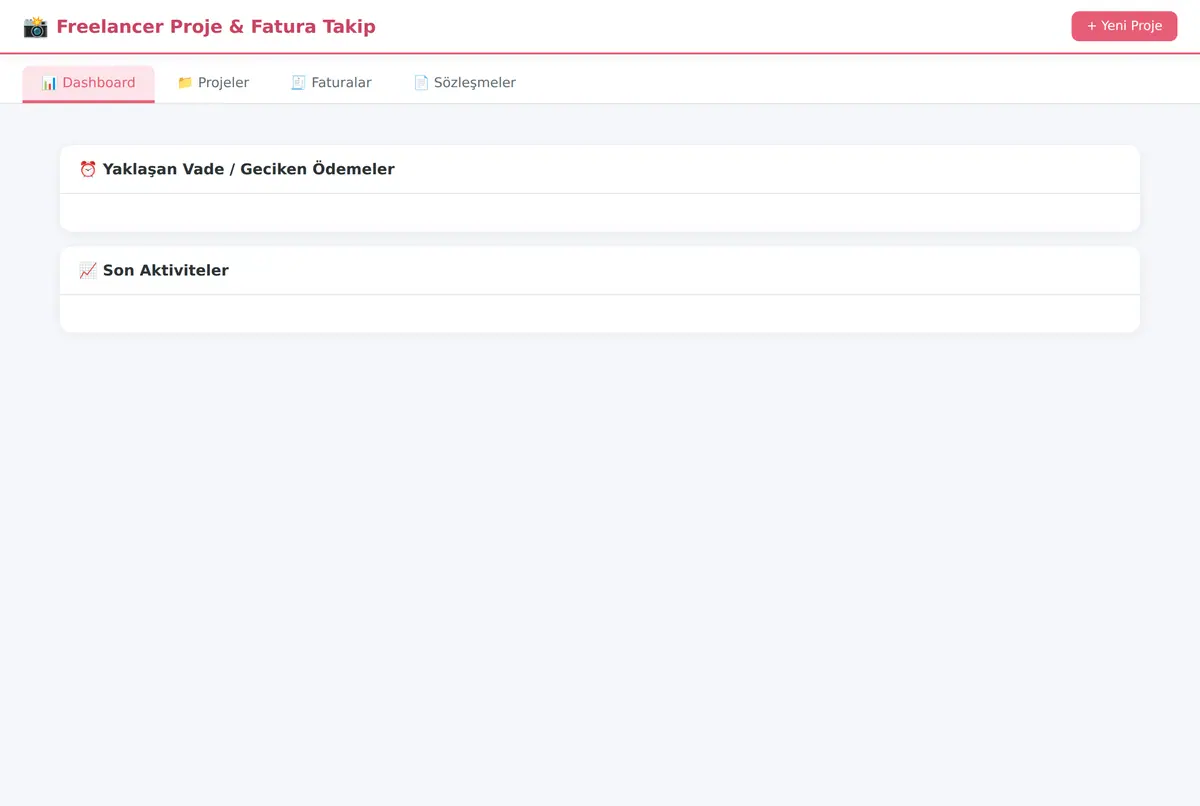The image size is (1200, 806).
Task: Click the camera logo icon in the header
Action: click(35, 27)
